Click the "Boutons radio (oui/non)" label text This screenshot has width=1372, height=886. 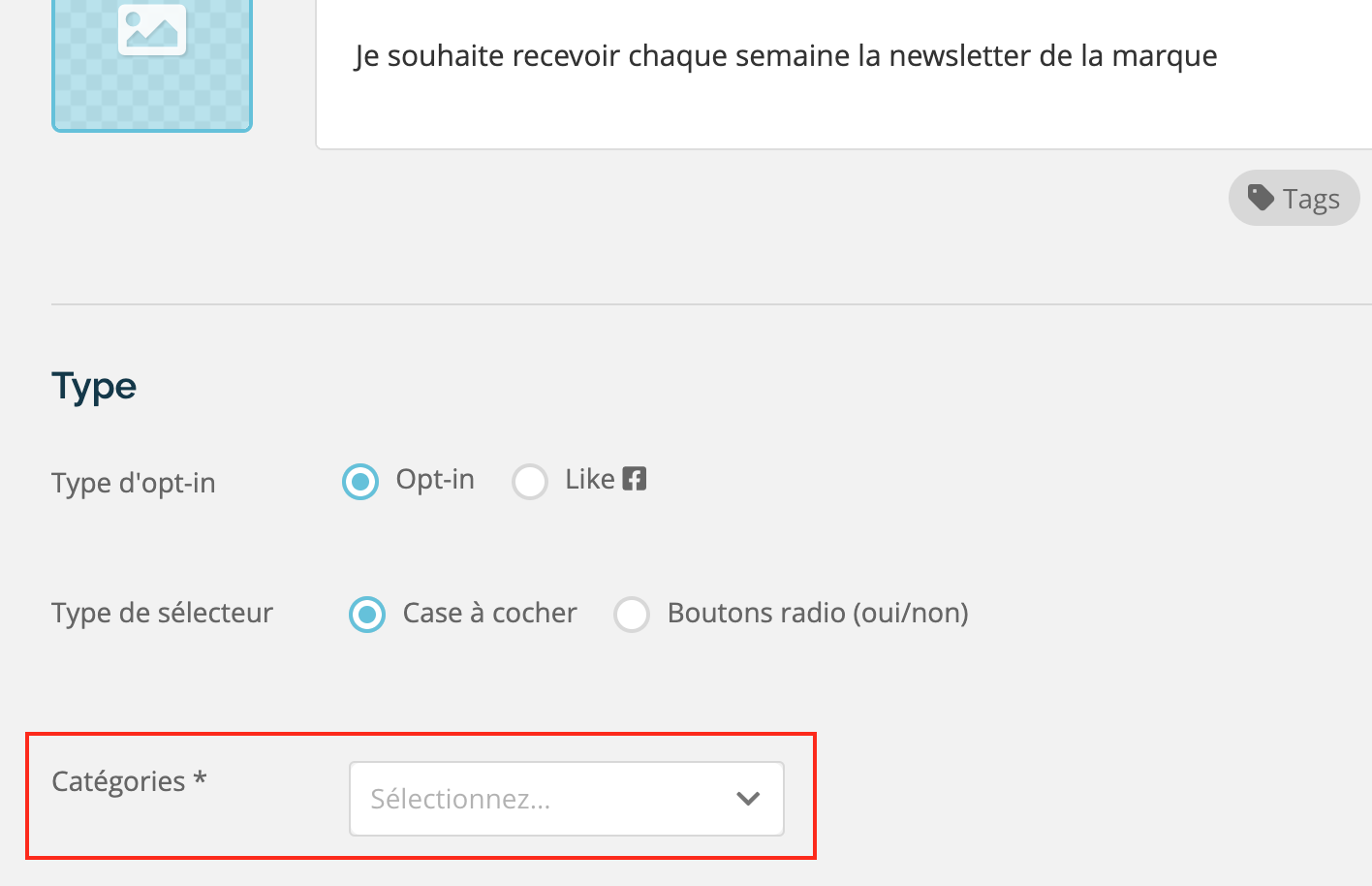click(818, 613)
